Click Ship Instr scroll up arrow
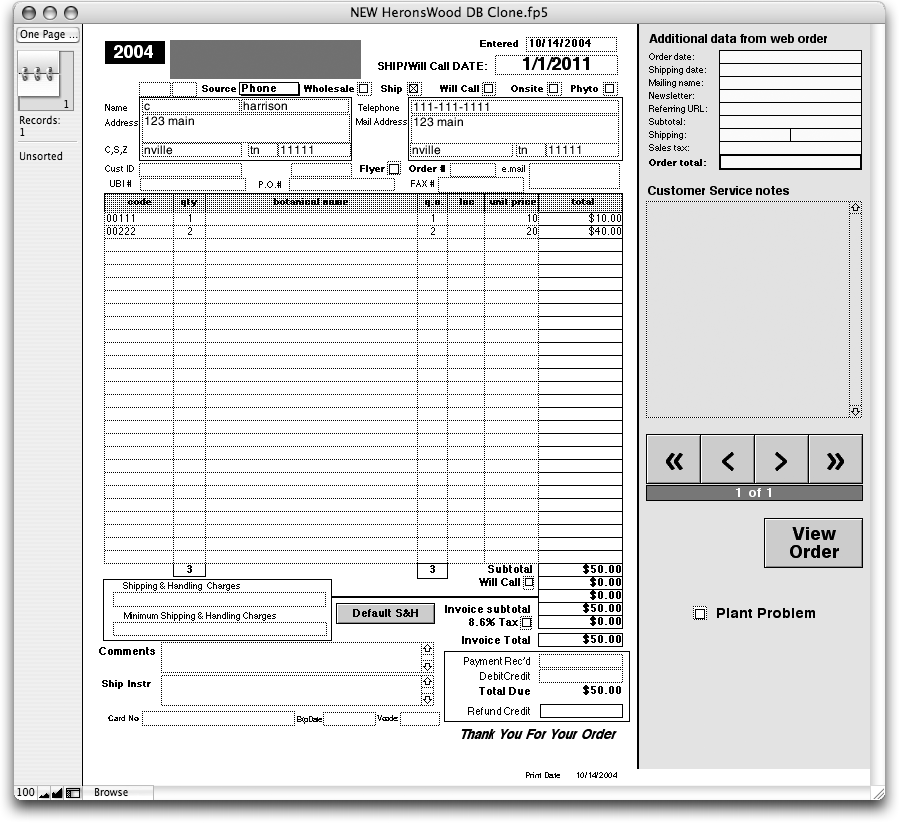The height and width of the screenshot is (823, 899). [427, 682]
